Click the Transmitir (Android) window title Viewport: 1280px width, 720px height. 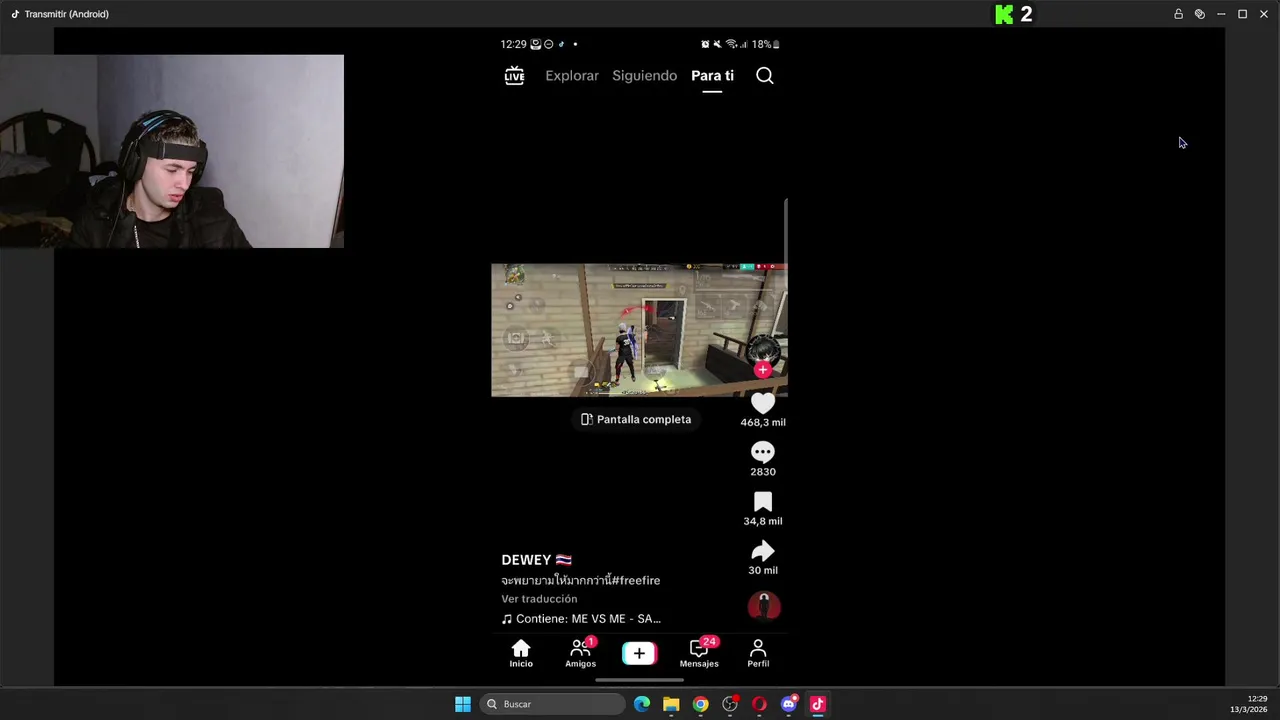(x=67, y=14)
